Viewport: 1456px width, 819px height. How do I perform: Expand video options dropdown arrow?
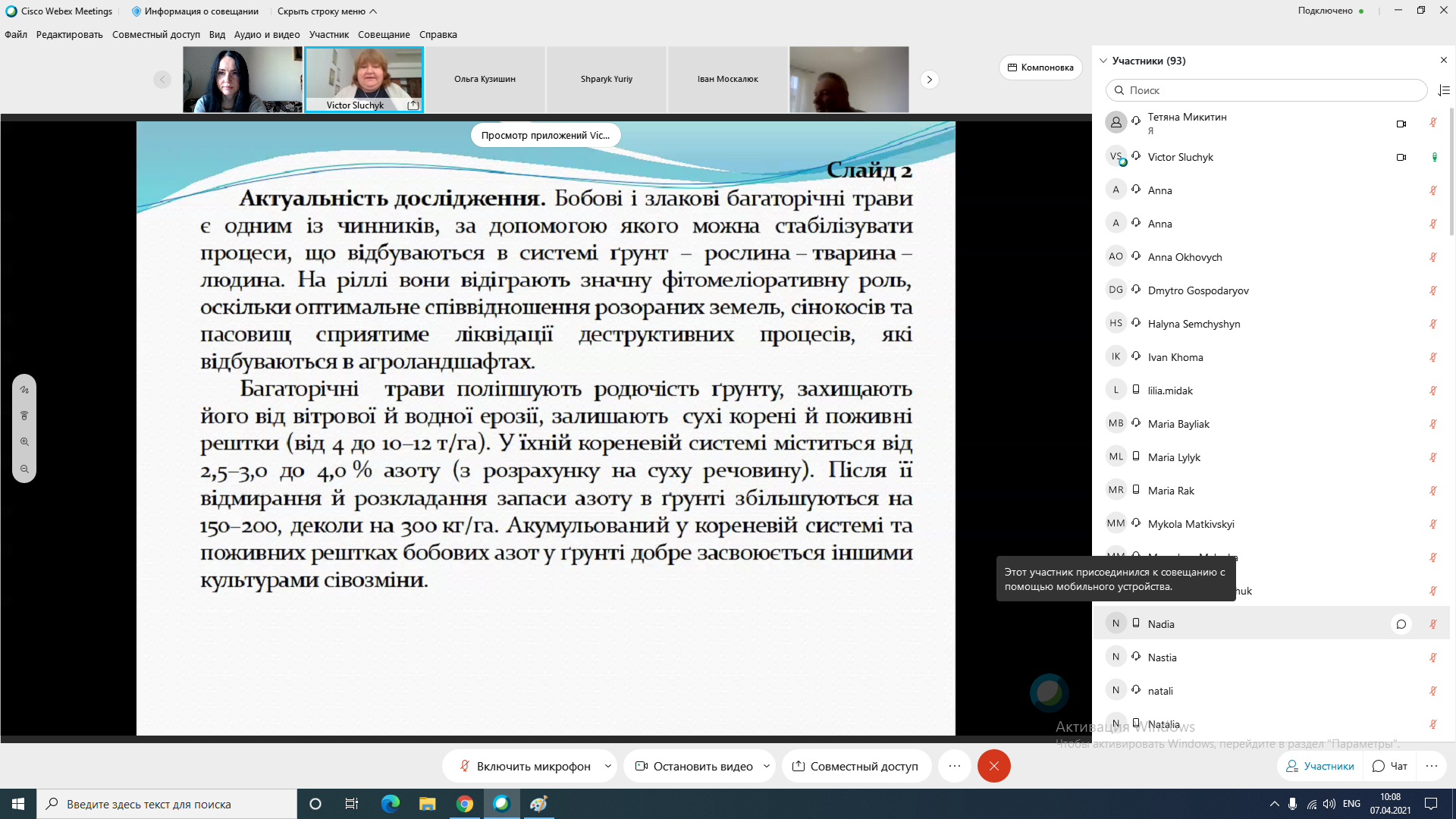767,766
